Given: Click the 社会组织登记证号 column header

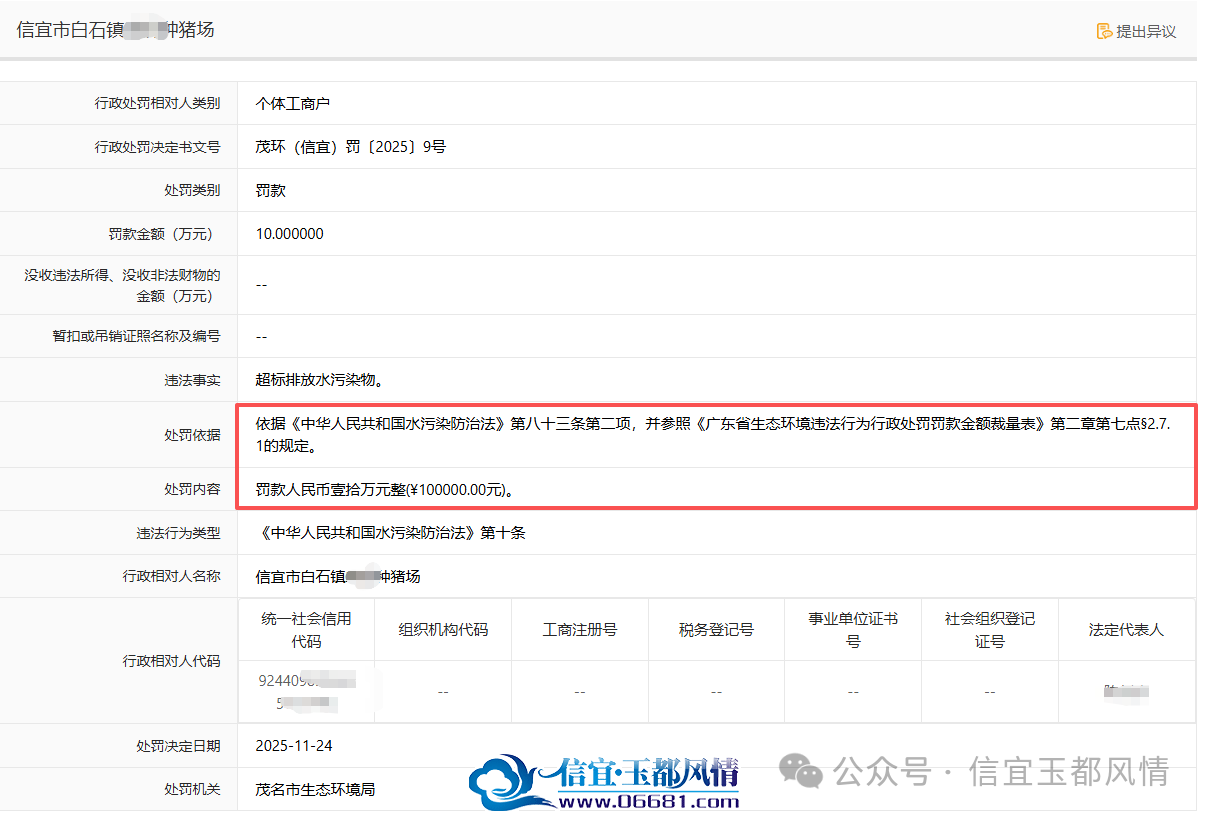Looking at the screenshot, I should click(990, 630).
